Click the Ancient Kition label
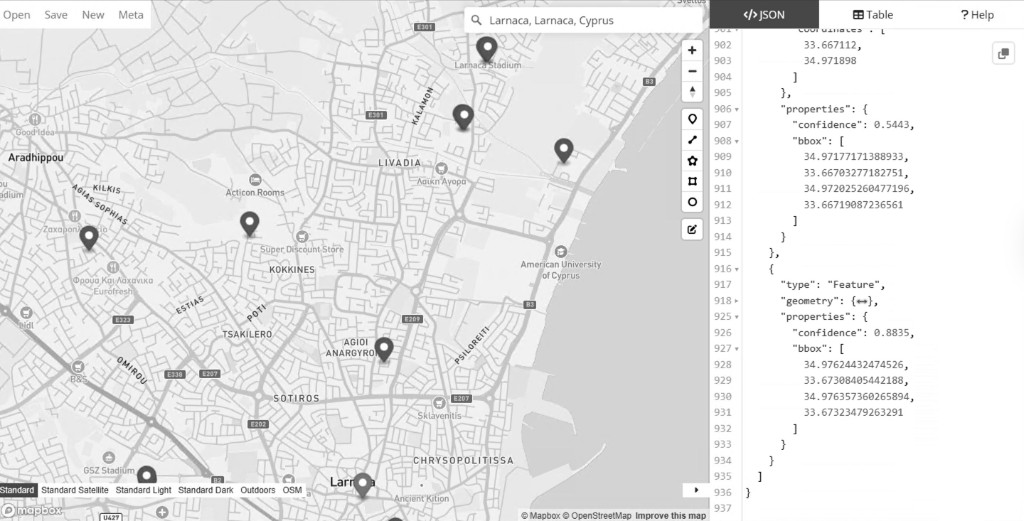1024x521 pixels. (x=422, y=499)
